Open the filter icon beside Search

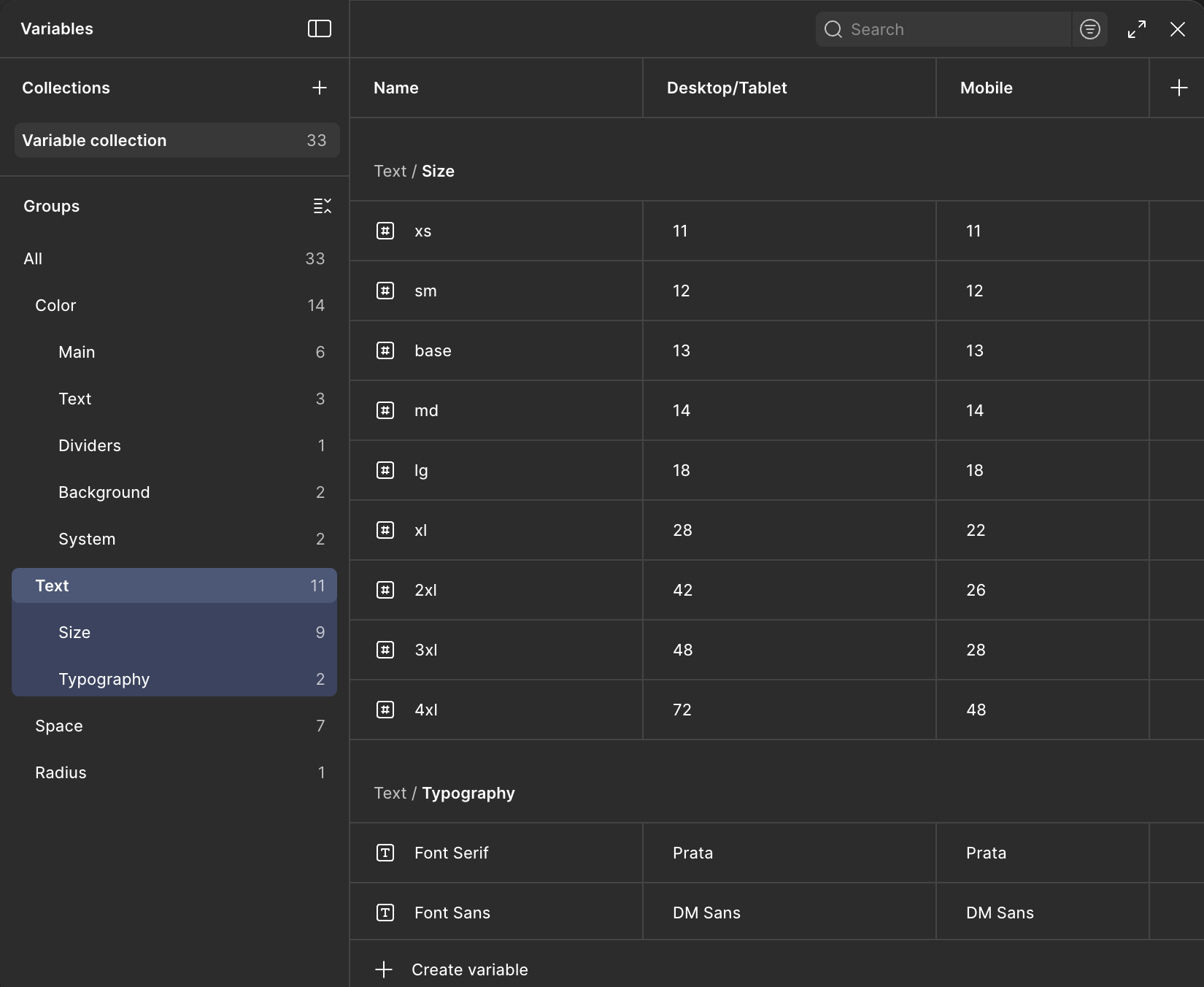pos(1089,29)
